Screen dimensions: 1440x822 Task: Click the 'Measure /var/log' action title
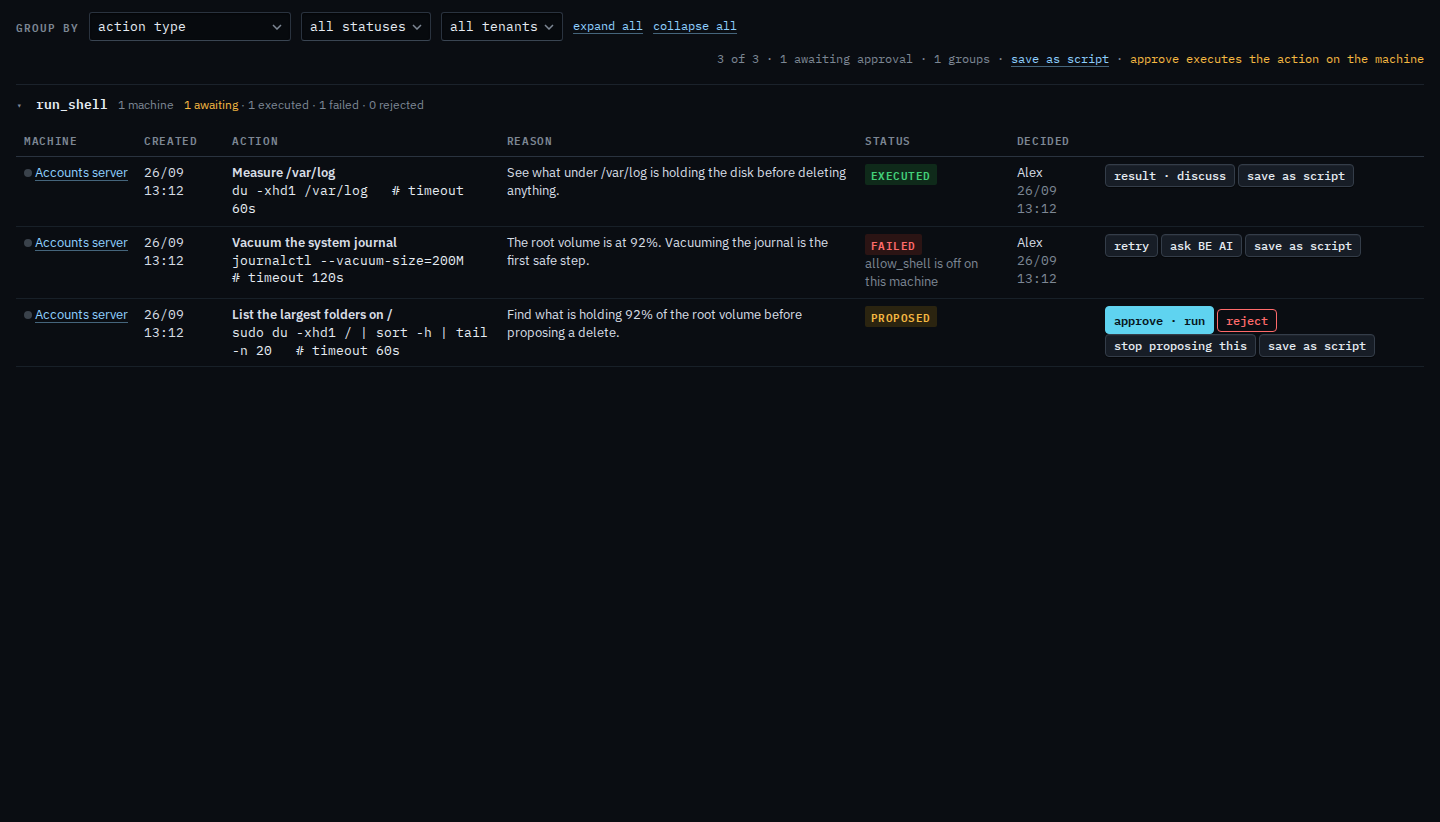click(x=283, y=173)
